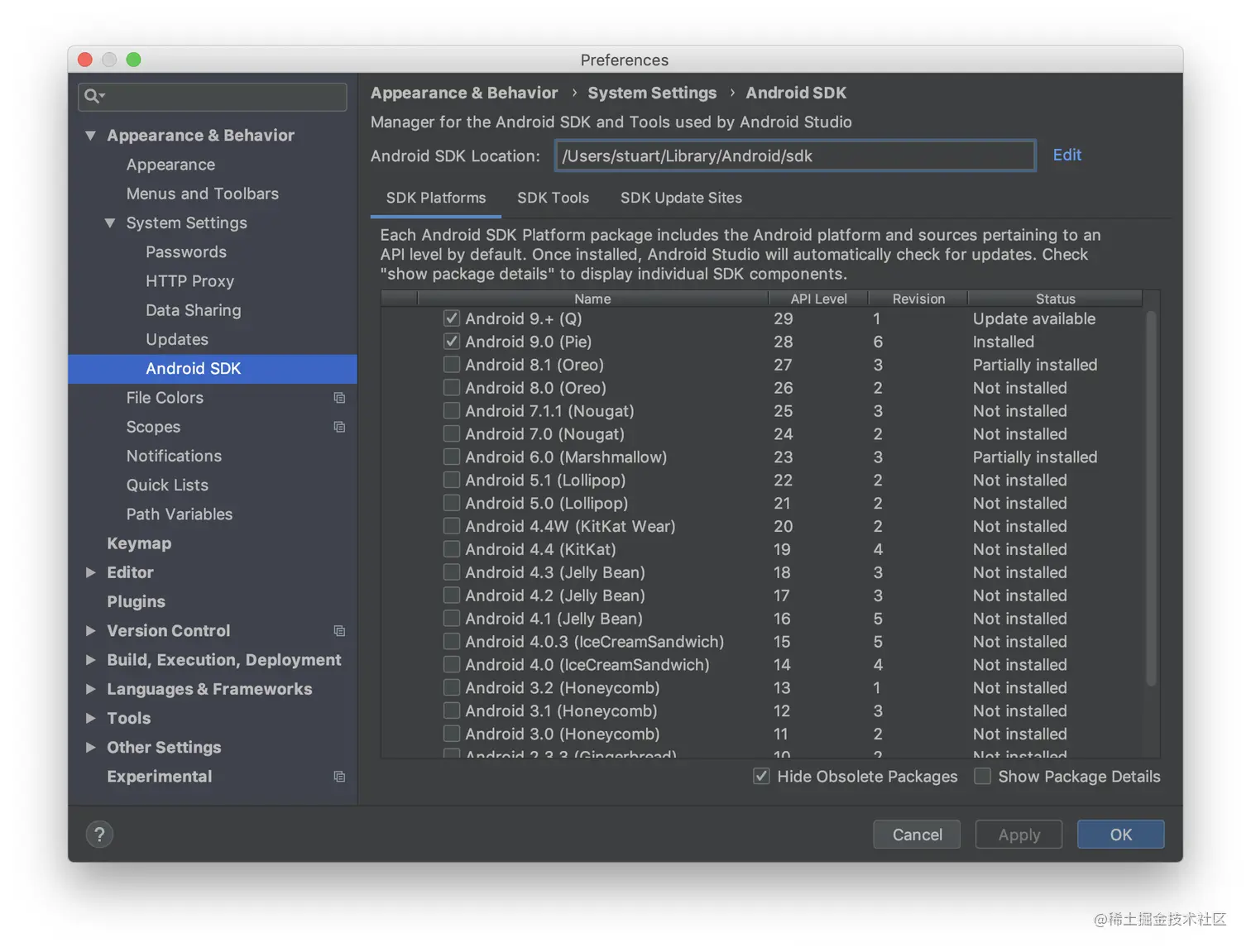Viewport: 1251px width, 952px height.
Task: Confirm with the OK button
Action: click(1121, 835)
